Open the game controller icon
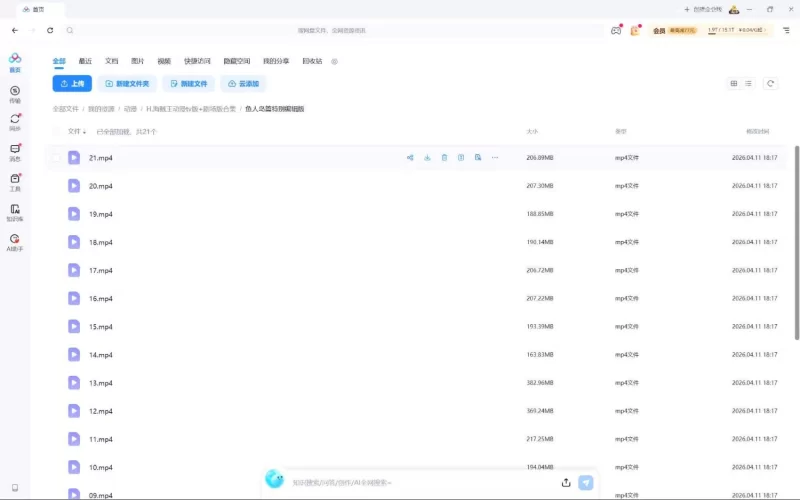This screenshot has height=500, width=800. [x=616, y=31]
